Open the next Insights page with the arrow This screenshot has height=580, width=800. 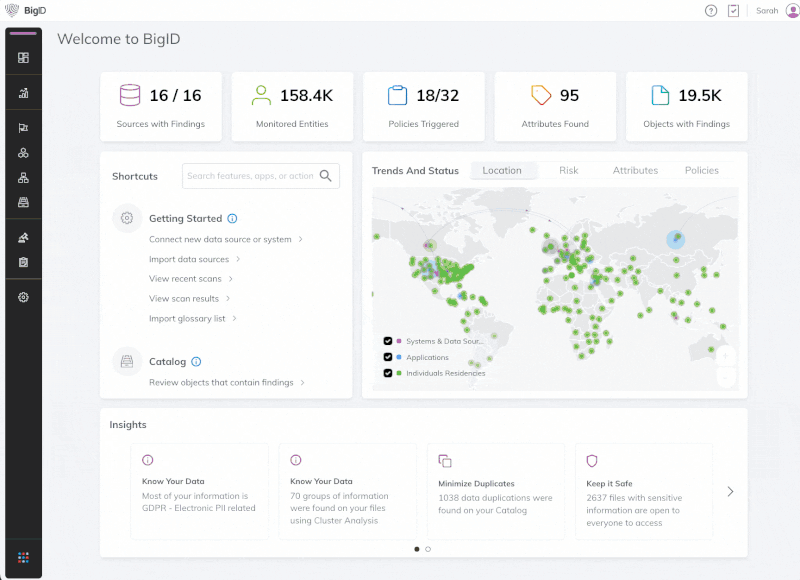(730, 490)
